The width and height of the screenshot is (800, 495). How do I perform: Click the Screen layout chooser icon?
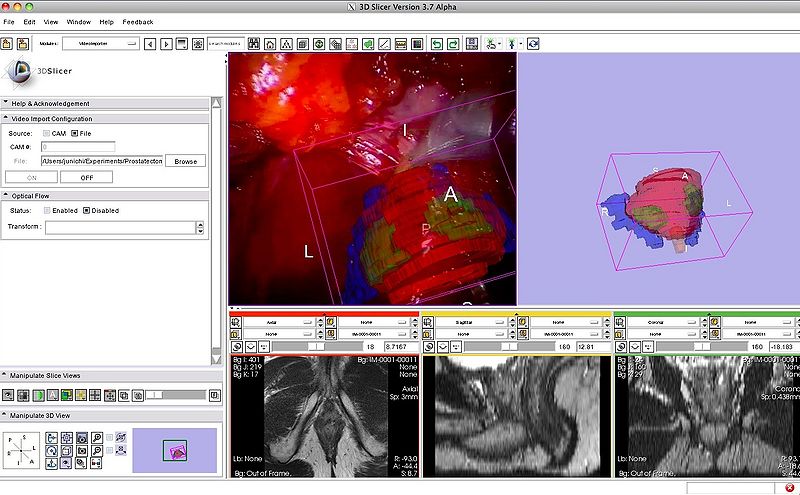coord(472,44)
